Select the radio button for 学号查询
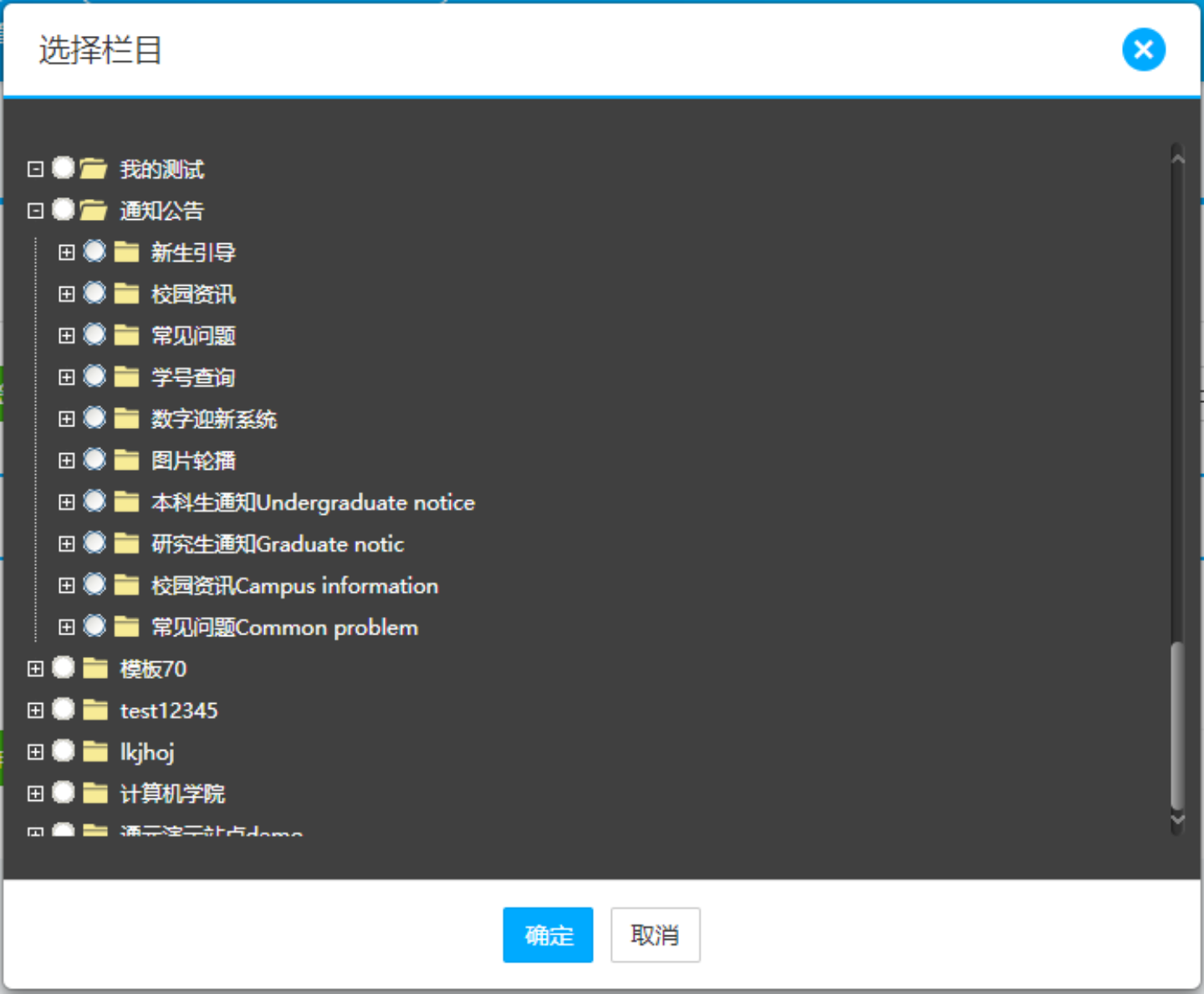1204x994 pixels. [x=94, y=376]
